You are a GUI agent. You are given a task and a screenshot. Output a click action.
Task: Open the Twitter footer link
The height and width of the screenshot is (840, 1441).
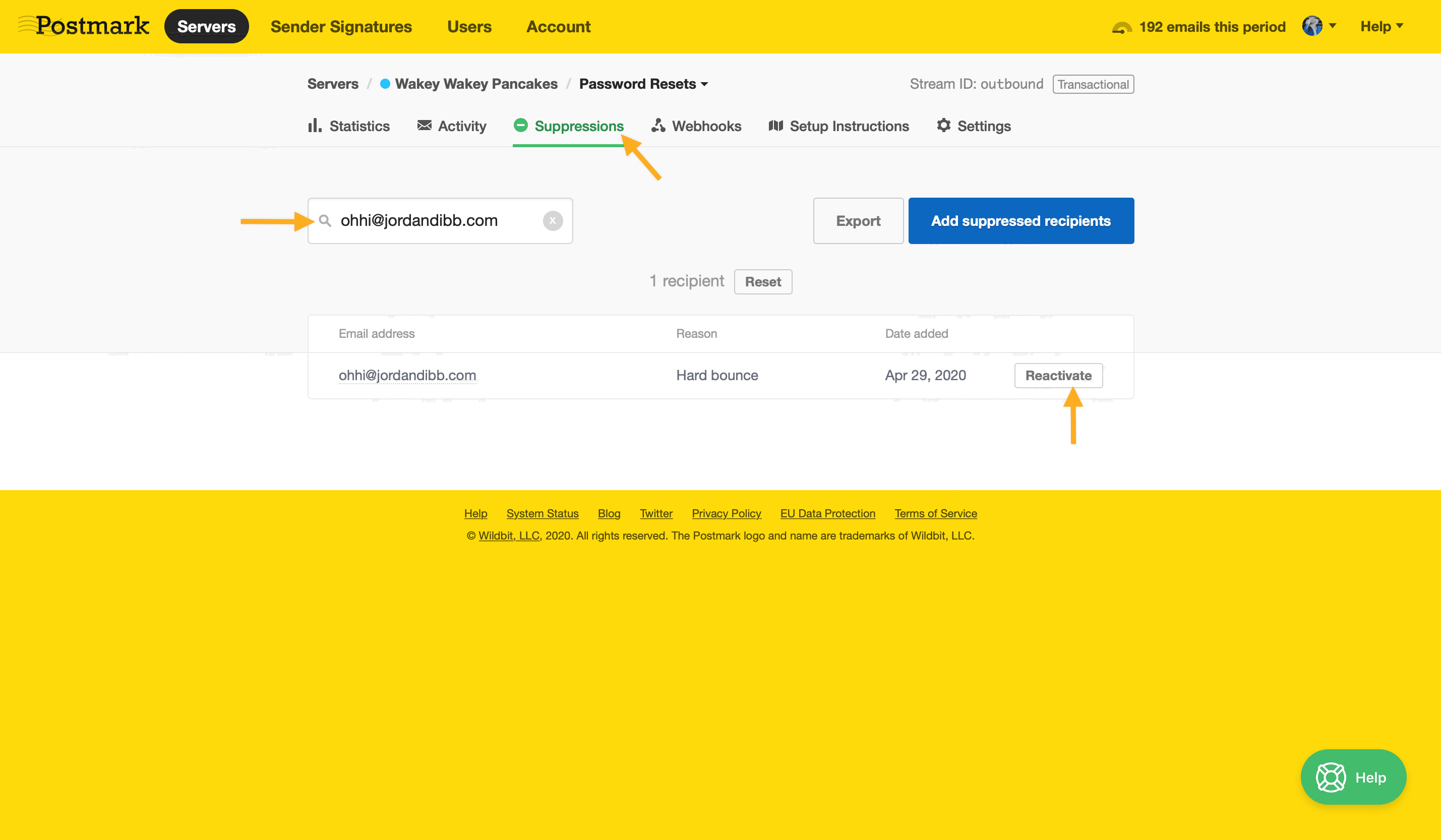656,513
